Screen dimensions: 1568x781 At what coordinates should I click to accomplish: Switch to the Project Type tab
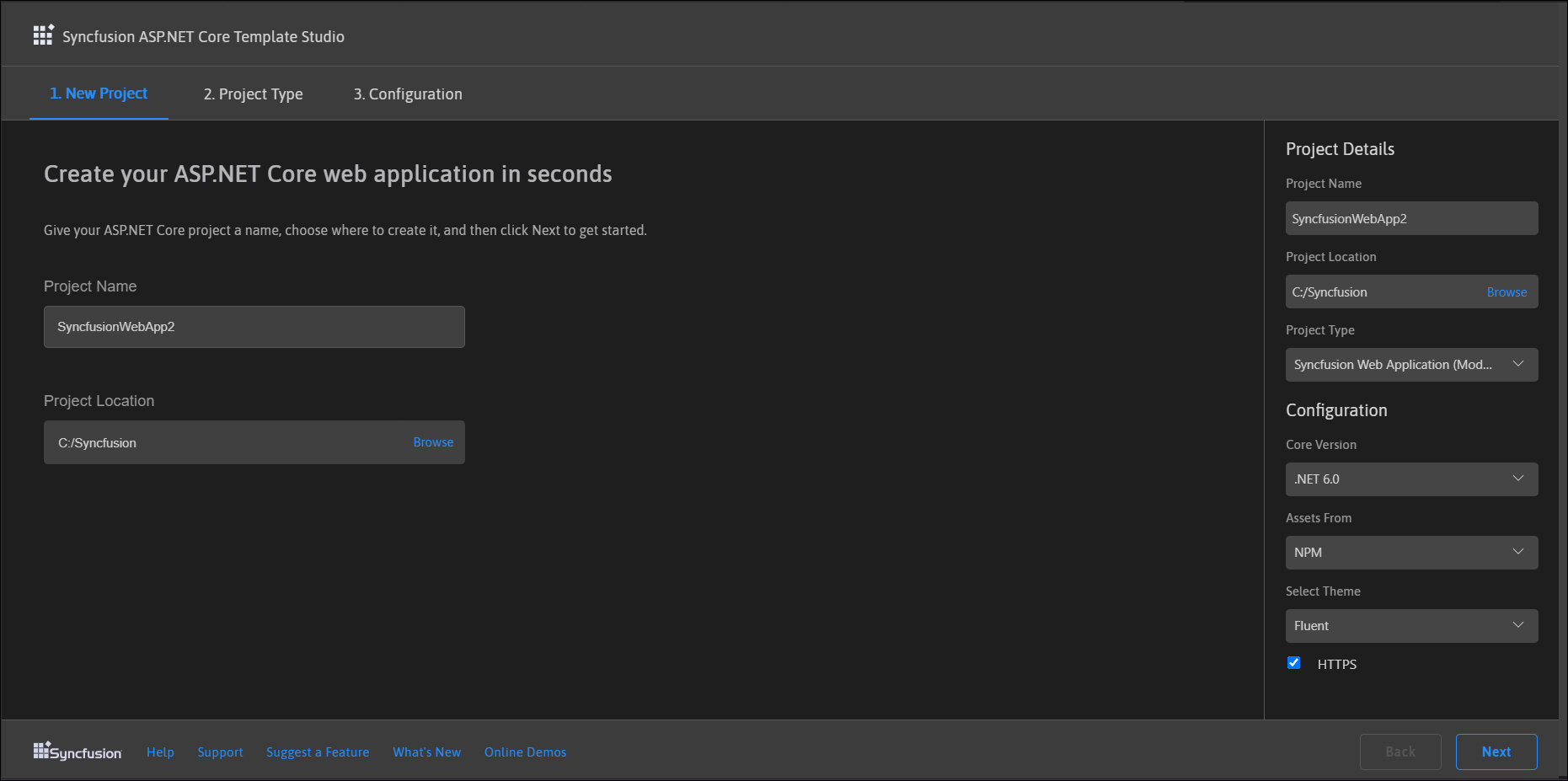[x=253, y=94]
